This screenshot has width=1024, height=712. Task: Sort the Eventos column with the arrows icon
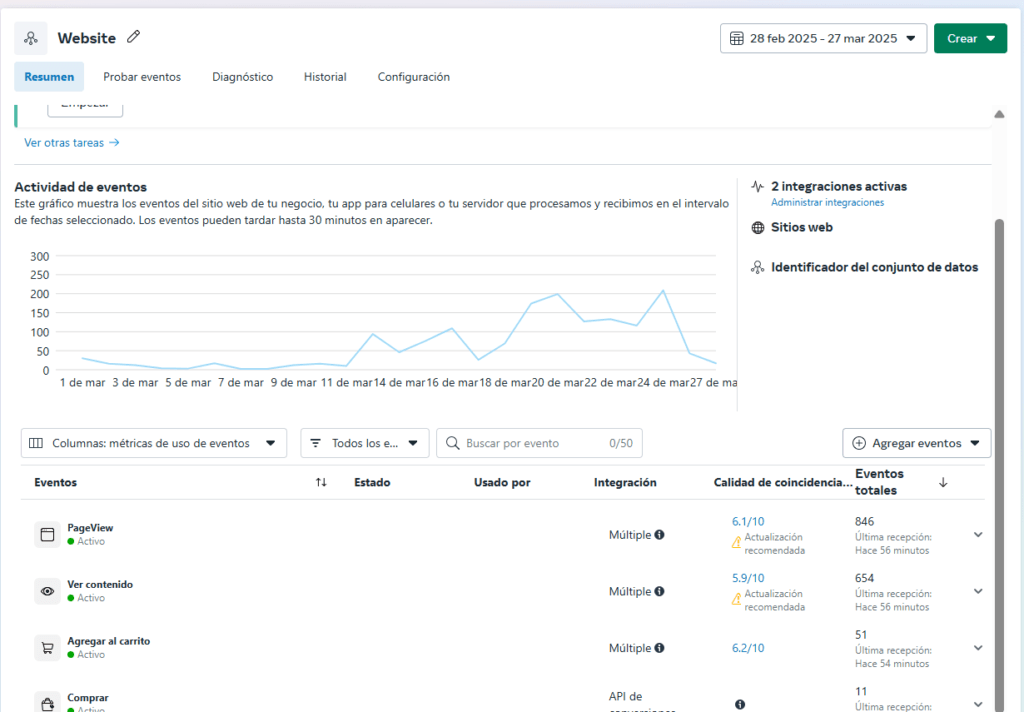click(321, 482)
